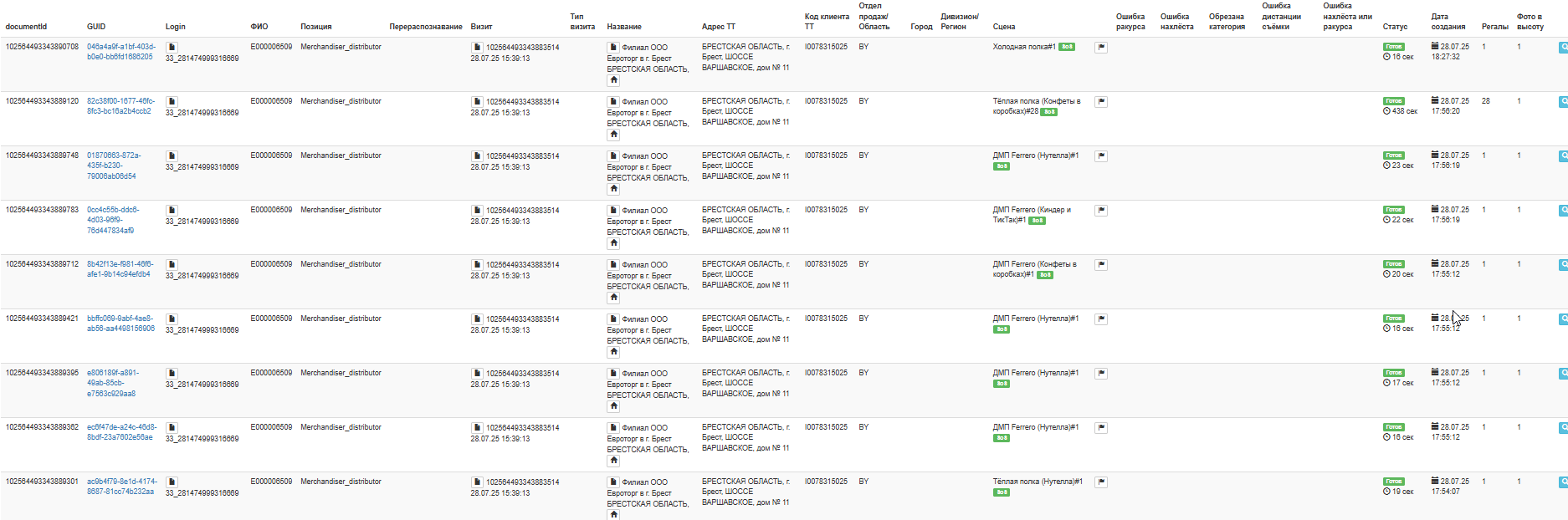Click home icon in Холодная полка#1 row
Screen dimensions: 1568x520
(x=613, y=80)
